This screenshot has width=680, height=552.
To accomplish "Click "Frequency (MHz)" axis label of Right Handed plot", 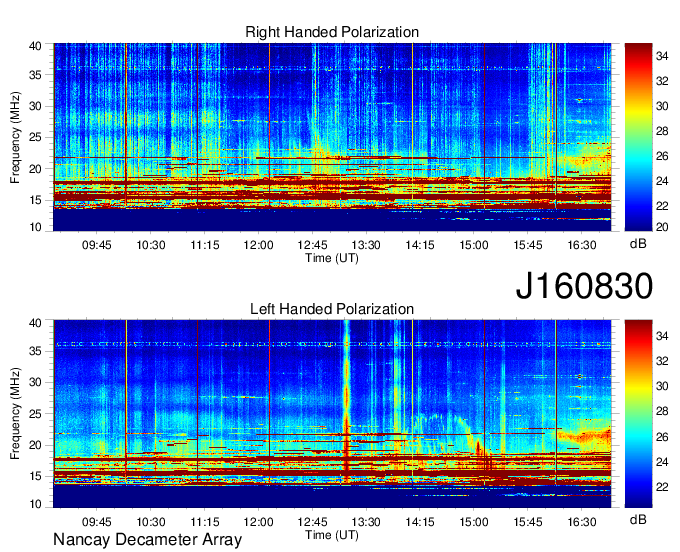I will tap(15, 137).
